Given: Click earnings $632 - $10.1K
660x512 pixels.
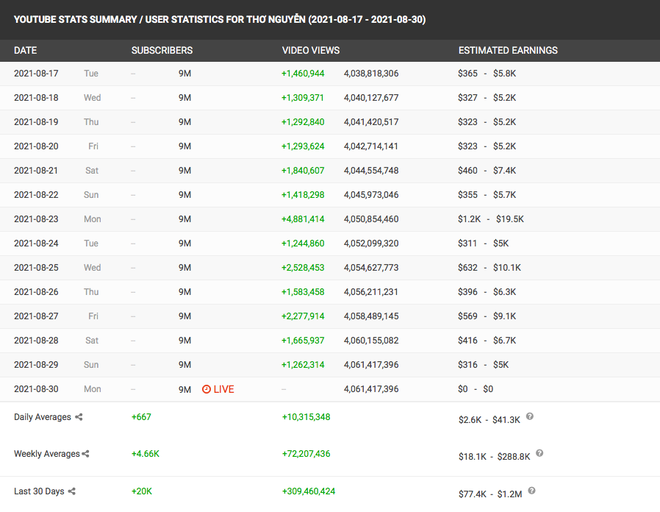Looking at the screenshot, I should click(x=490, y=268).
